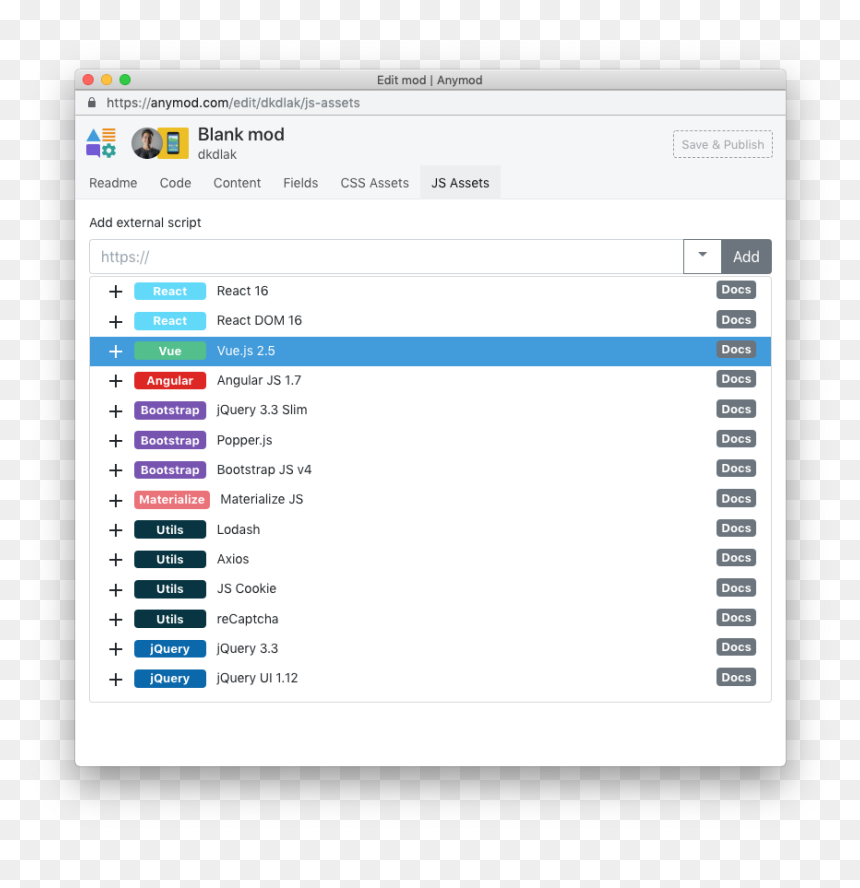
Task: Click the dkdlak username text
Action: pyautogui.click(x=217, y=155)
